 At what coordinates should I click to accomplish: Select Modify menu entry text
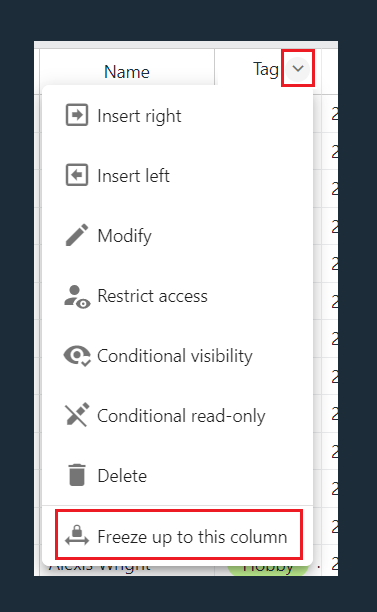(124, 236)
